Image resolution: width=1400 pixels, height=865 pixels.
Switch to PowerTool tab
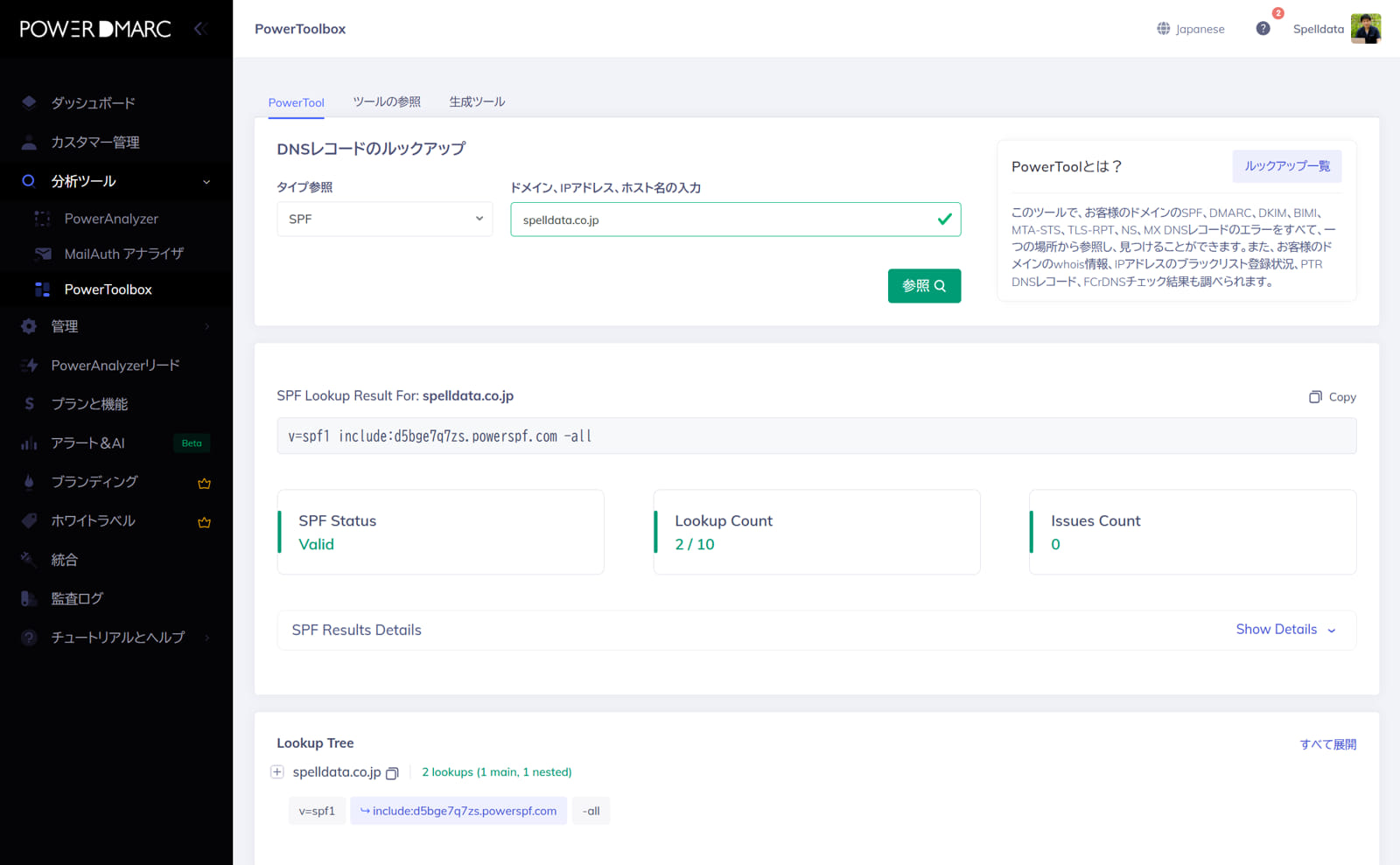296,102
